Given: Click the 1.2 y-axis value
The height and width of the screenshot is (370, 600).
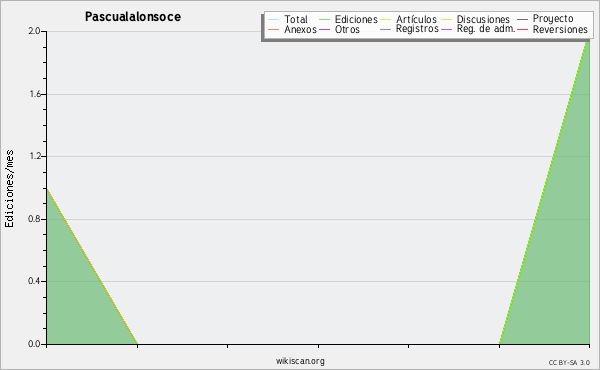Looking at the screenshot, I should pos(34,156).
